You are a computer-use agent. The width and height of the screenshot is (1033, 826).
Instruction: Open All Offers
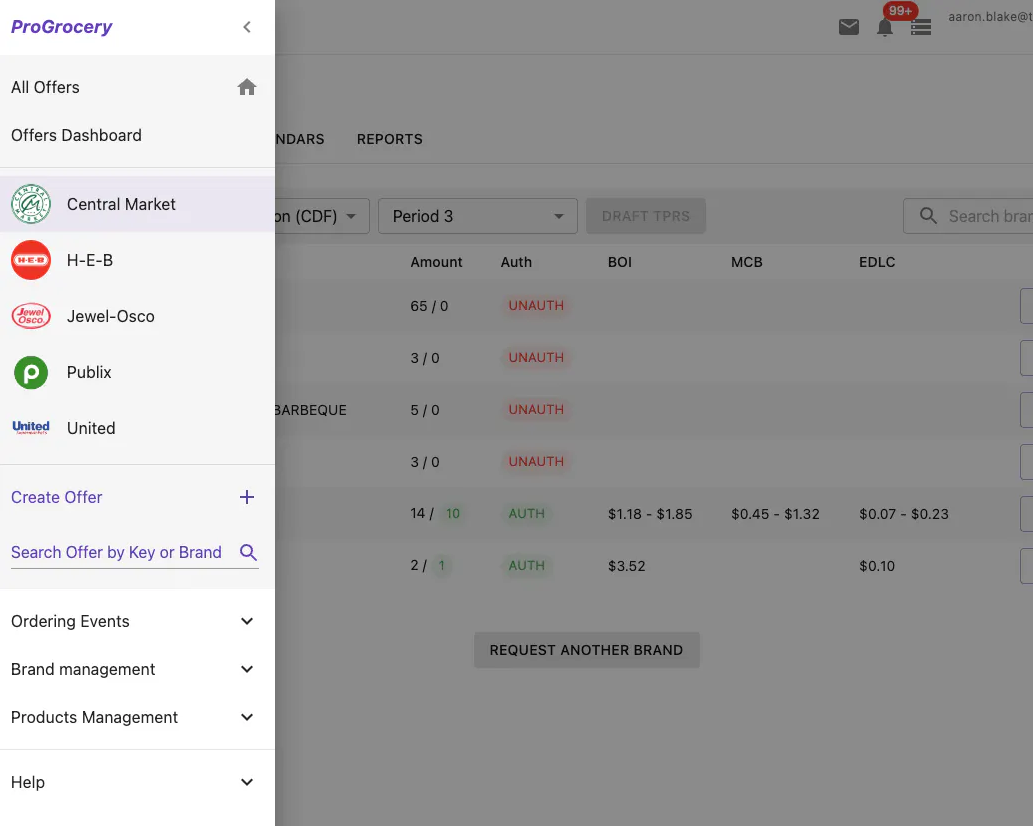coord(137,87)
